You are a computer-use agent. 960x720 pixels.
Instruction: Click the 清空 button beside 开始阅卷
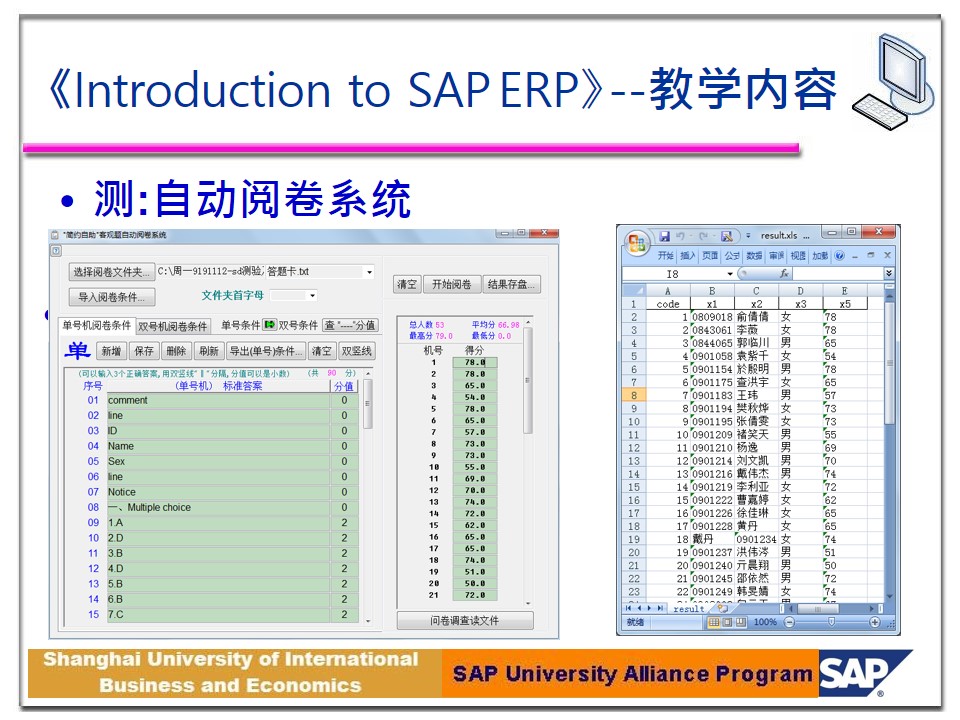(x=407, y=284)
